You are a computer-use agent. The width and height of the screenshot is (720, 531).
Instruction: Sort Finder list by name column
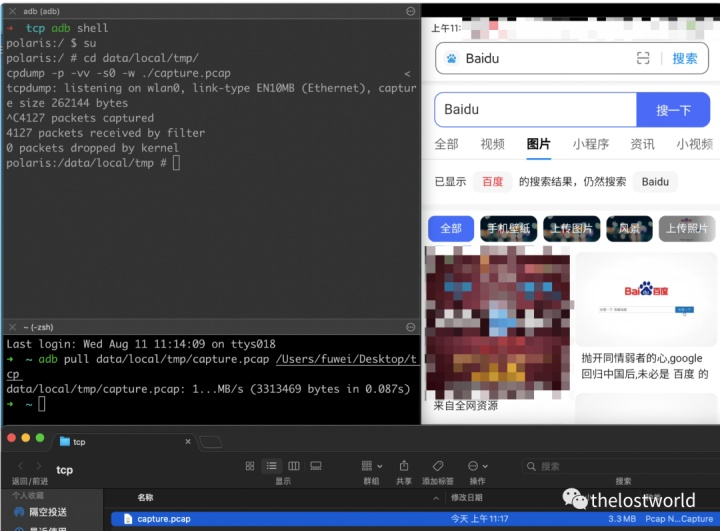click(145, 497)
